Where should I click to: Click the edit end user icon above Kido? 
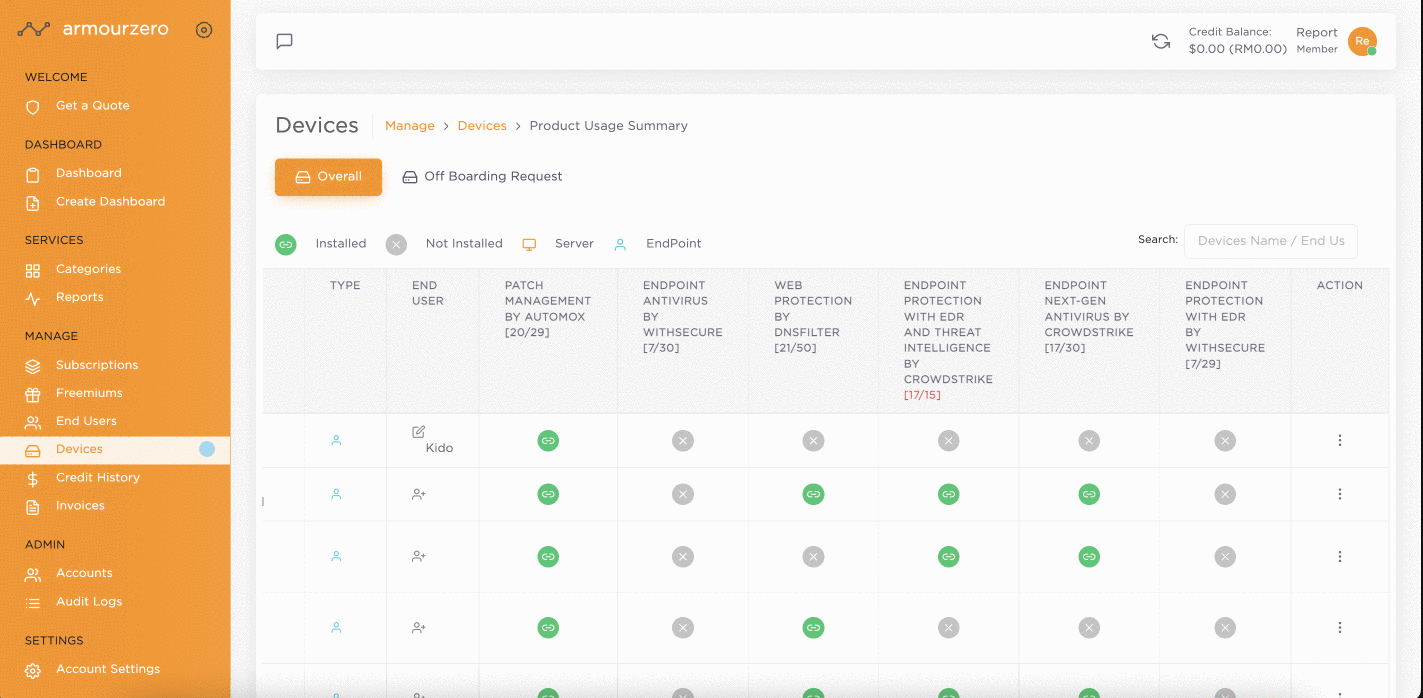419,432
